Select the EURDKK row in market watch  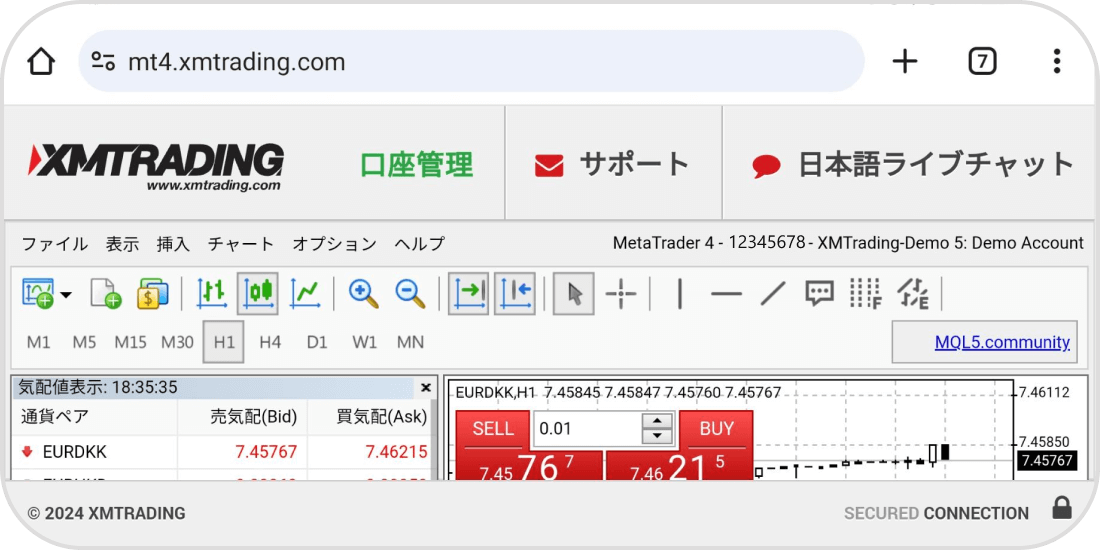point(221,452)
